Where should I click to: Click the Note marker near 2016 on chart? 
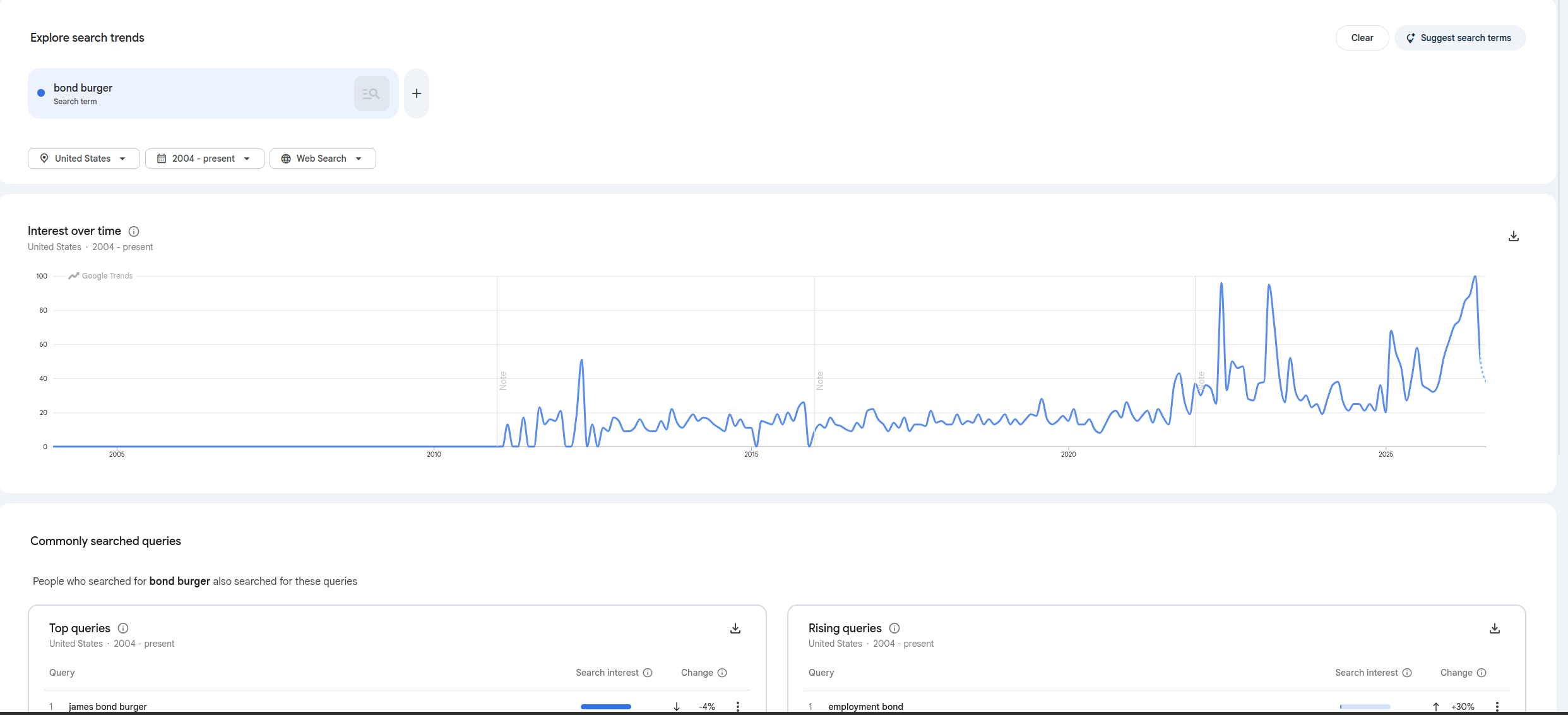(820, 381)
